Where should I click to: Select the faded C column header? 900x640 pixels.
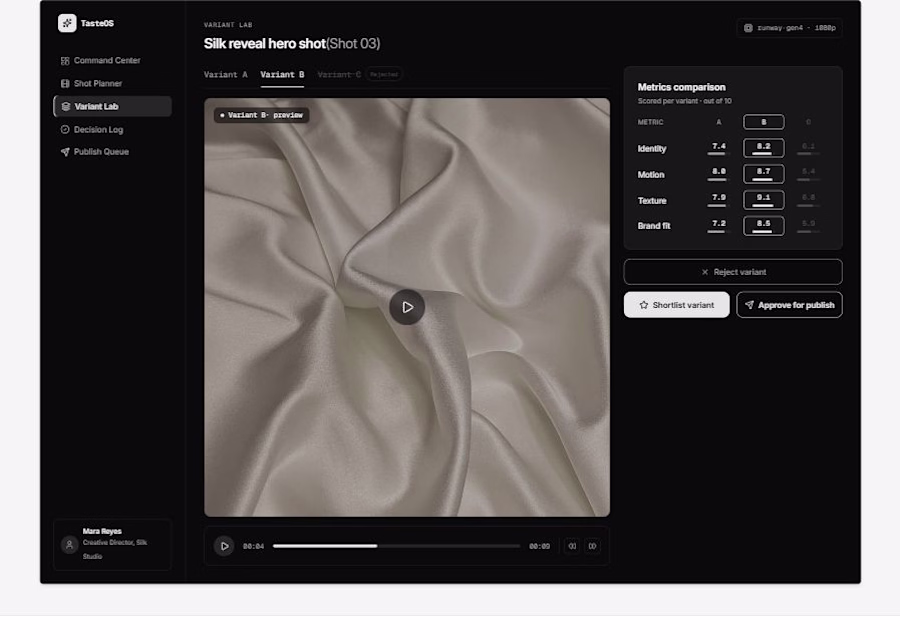[x=808, y=122]
